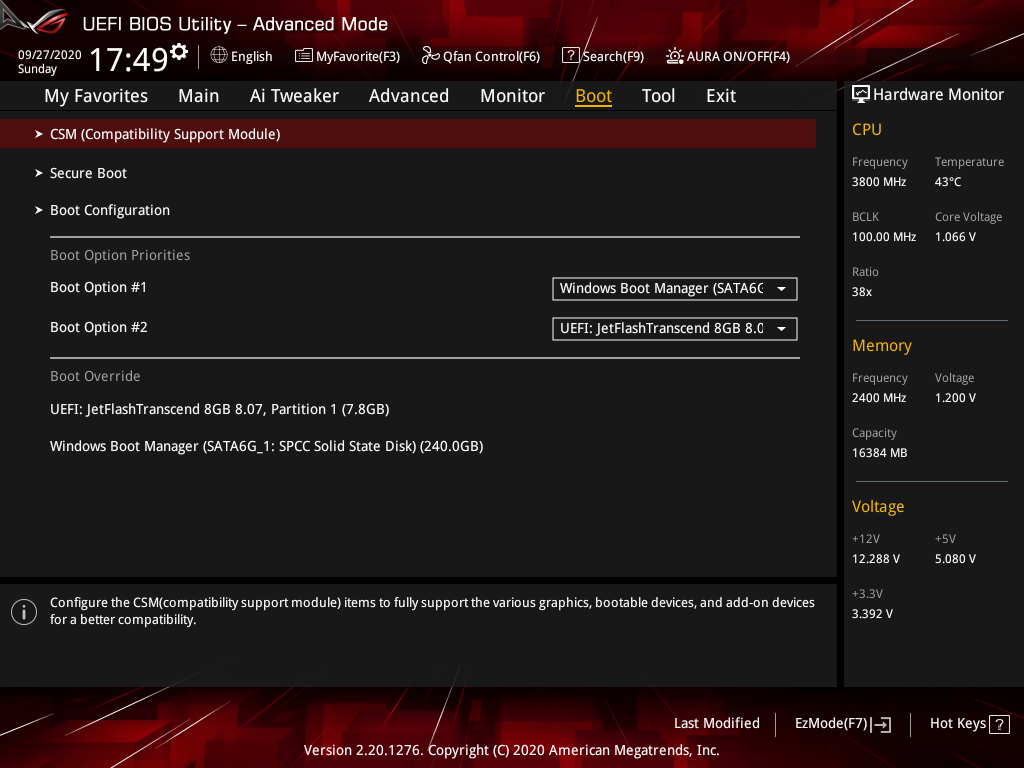
Task: Click Memory Frequency value 2400 MHz
Action: [879, 398]
